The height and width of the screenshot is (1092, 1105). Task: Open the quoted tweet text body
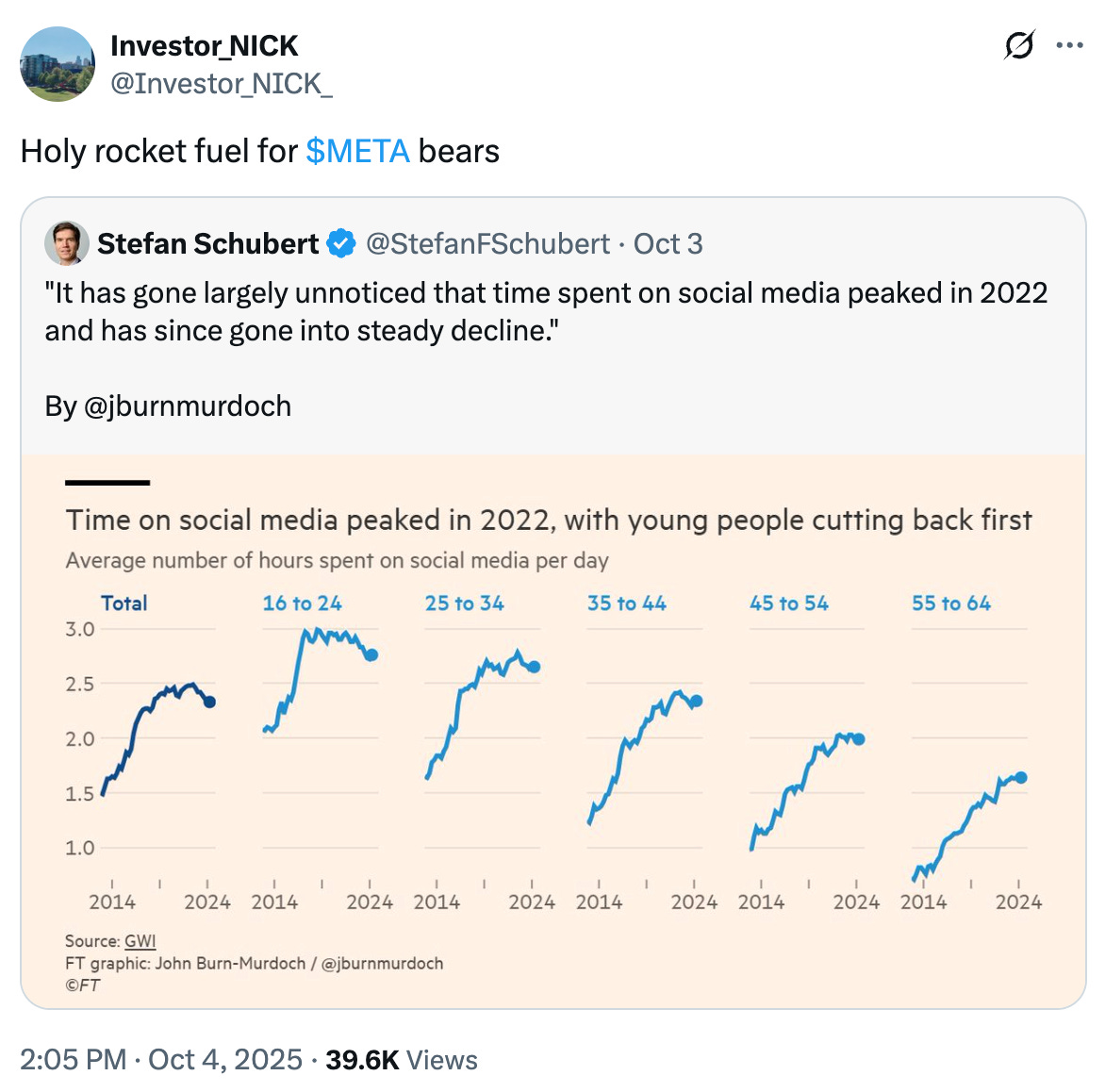pyautogui.click(x=546, y=311)
